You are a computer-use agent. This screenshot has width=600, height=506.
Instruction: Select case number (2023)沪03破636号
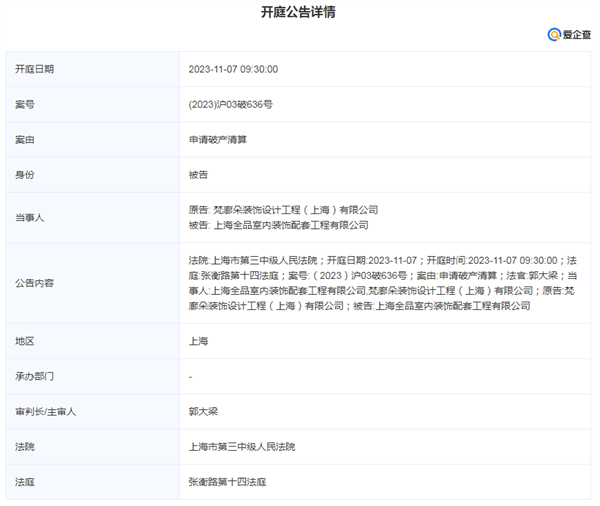point(230,104)
